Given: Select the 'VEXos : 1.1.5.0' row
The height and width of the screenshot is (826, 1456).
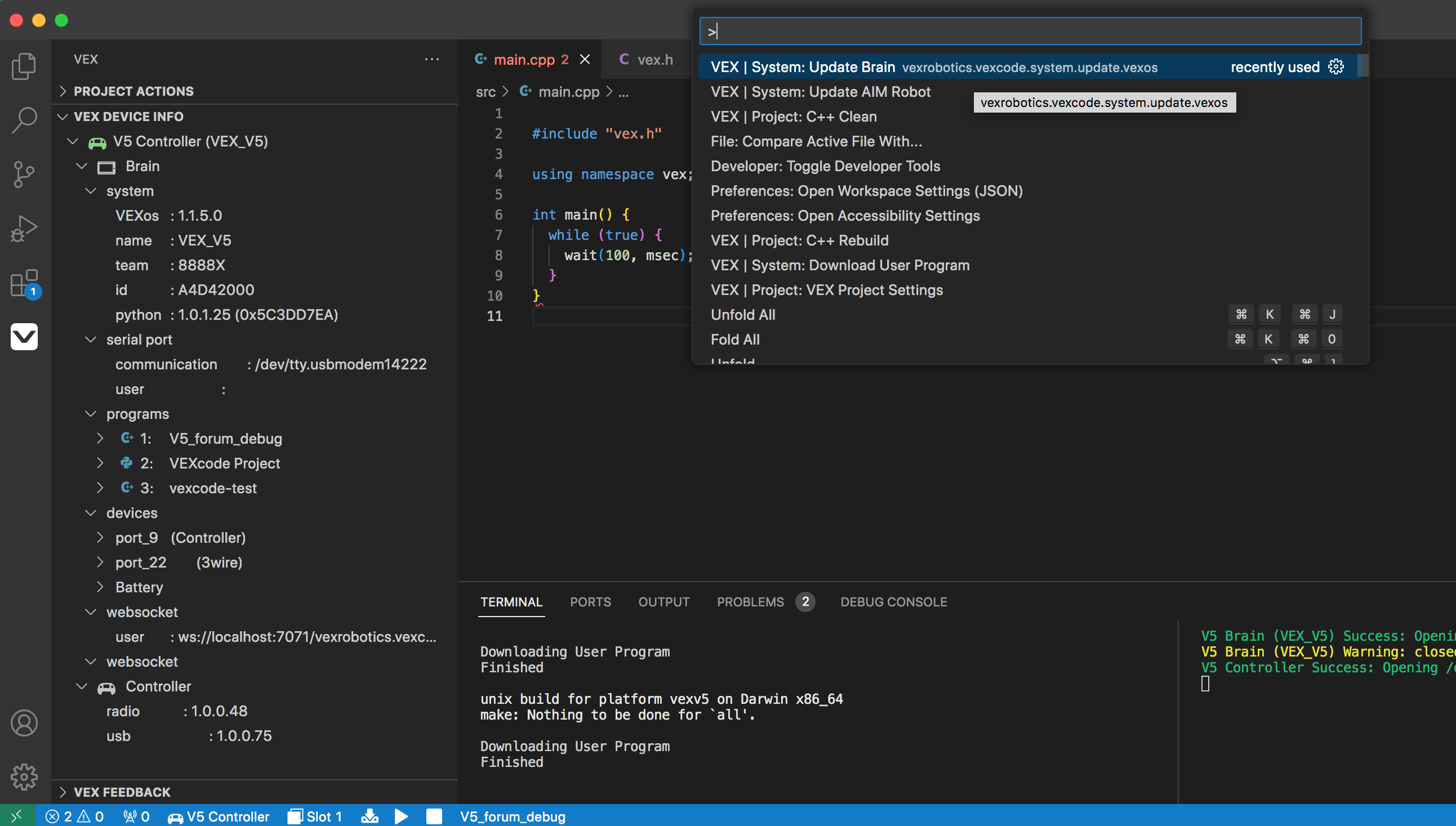Looking at the screenshot, I should [x=254, y=216].
